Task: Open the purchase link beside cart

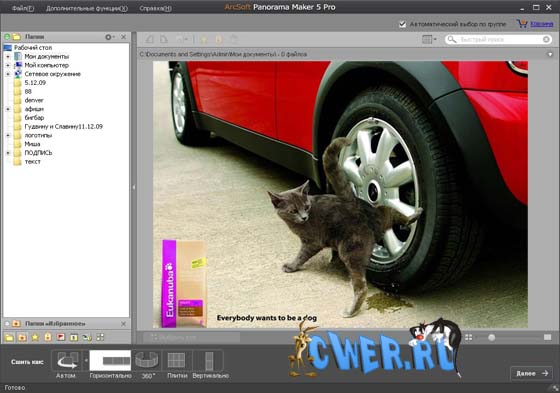Action: 542,24
